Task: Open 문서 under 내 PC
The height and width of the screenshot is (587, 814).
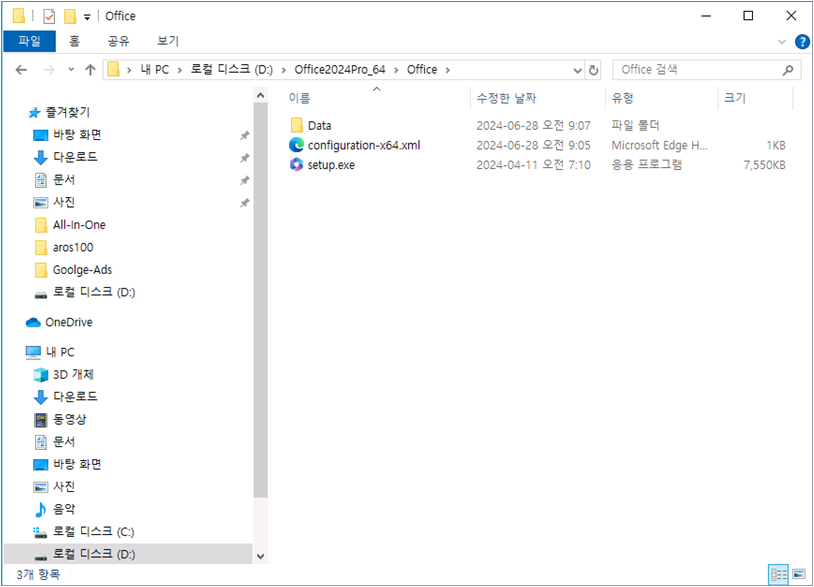Action: click(x=55, y=442)
